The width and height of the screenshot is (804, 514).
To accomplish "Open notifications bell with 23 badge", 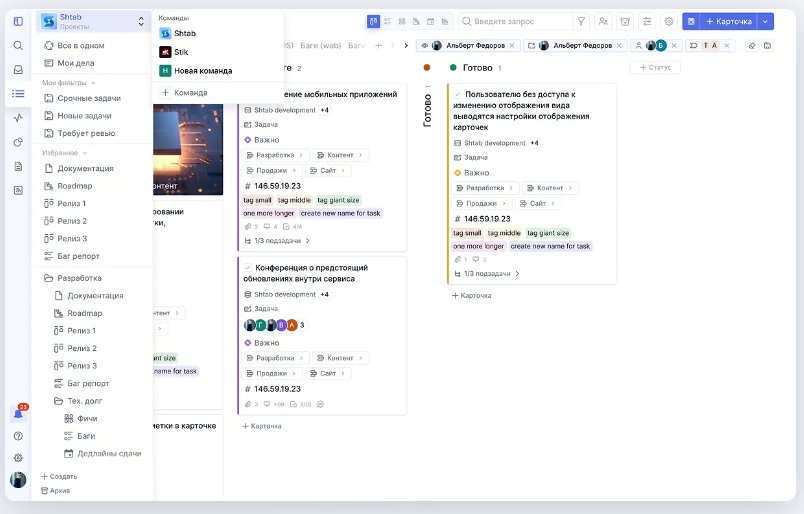I will (18, 414).
